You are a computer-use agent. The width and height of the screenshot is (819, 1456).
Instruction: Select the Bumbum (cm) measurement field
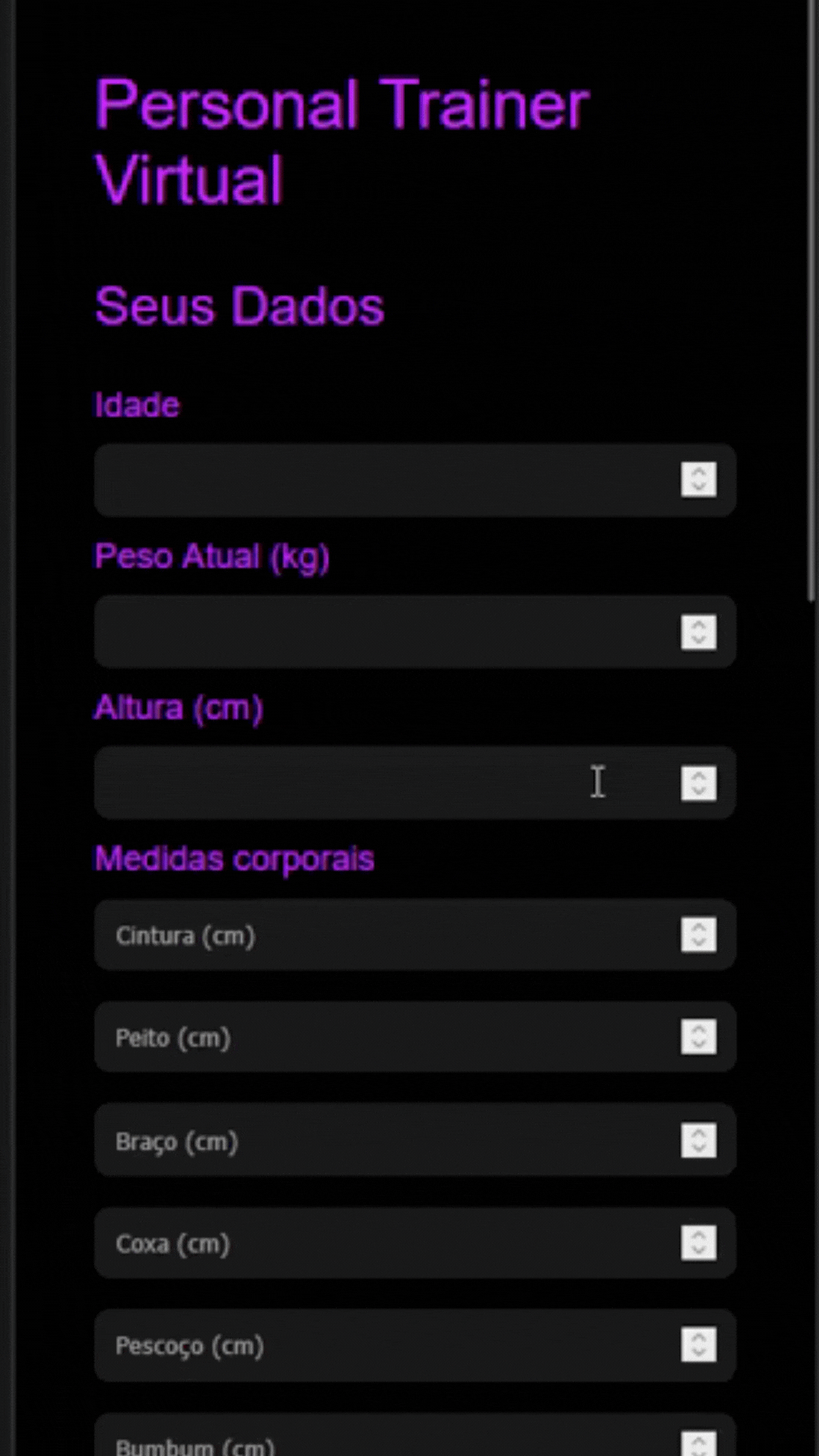pos(415,1434)
